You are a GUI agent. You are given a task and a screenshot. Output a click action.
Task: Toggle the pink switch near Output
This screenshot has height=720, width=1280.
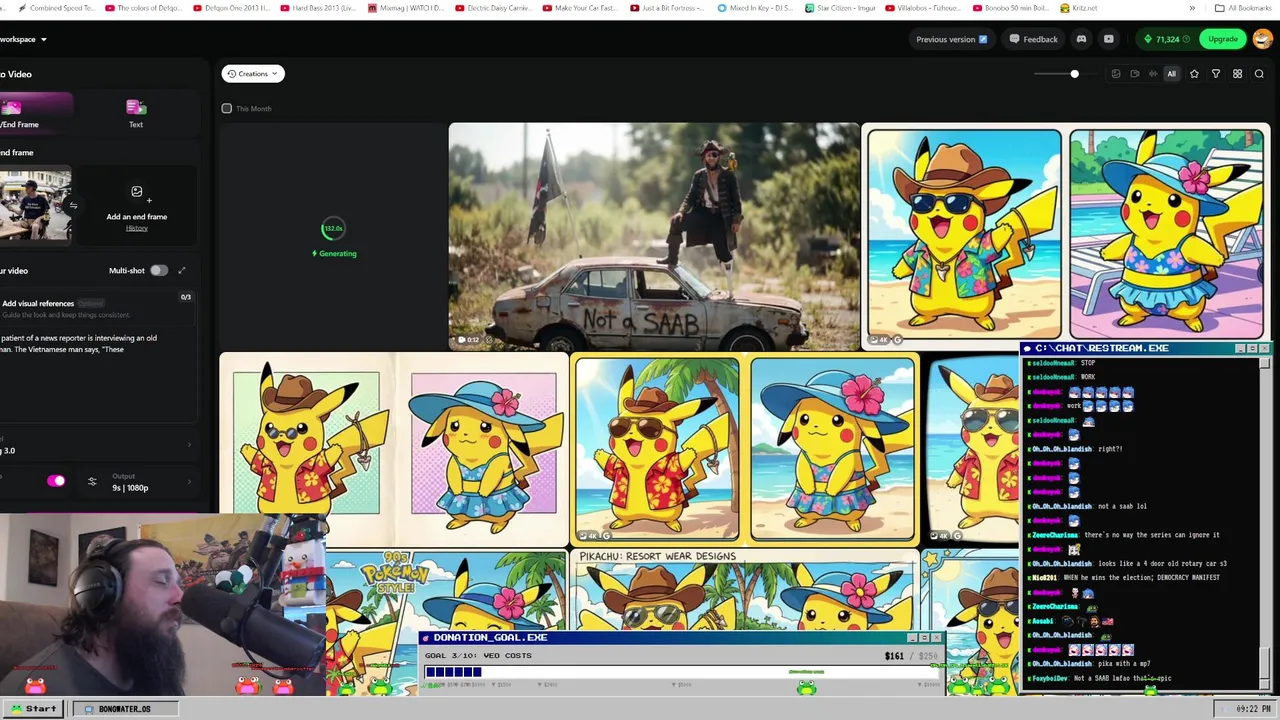click(x=56, y=481)
